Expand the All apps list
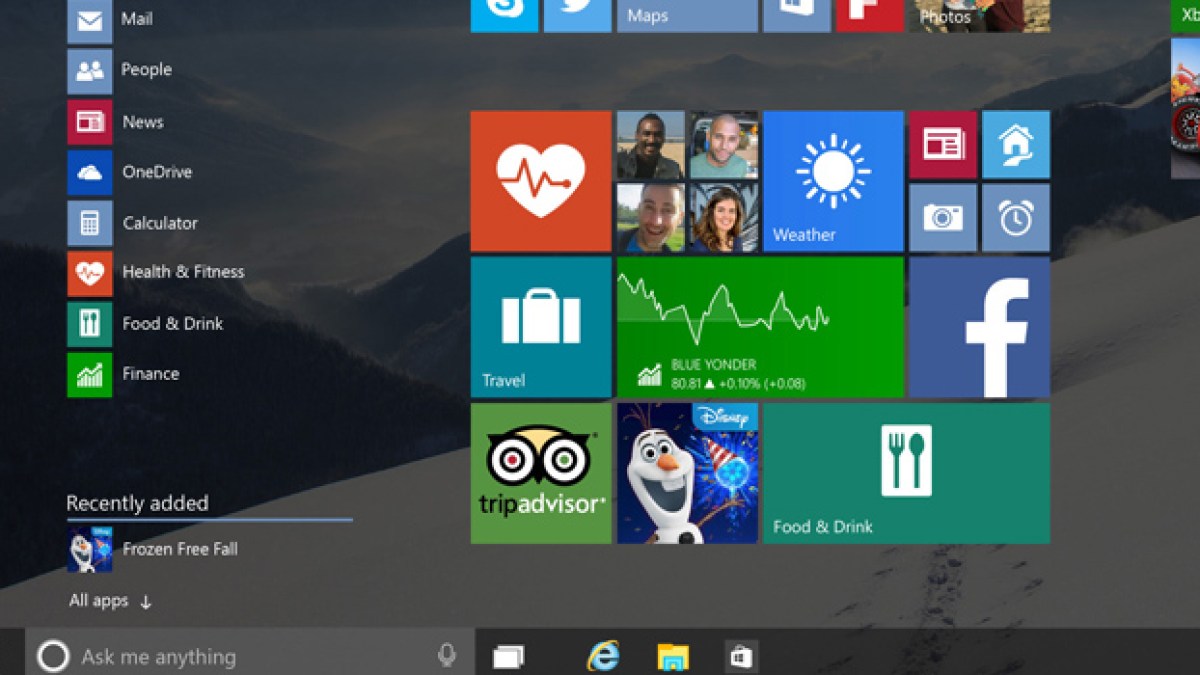 pos(110,601)
